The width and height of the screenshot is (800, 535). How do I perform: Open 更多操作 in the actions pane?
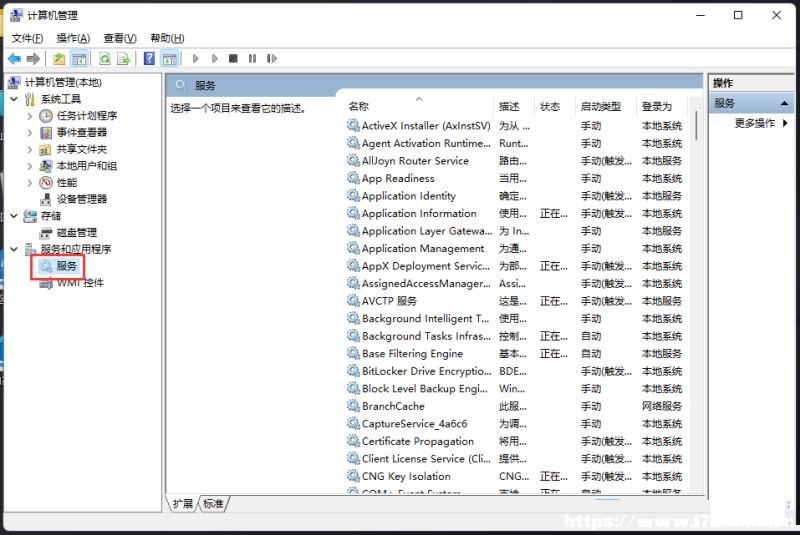(755, 123)
